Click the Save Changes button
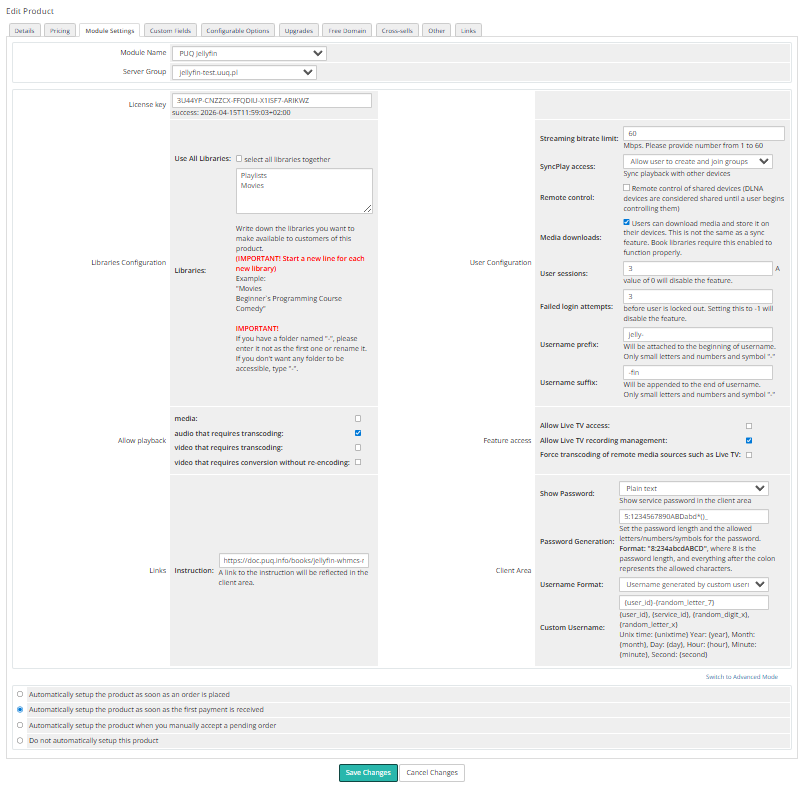 (368, 772)
